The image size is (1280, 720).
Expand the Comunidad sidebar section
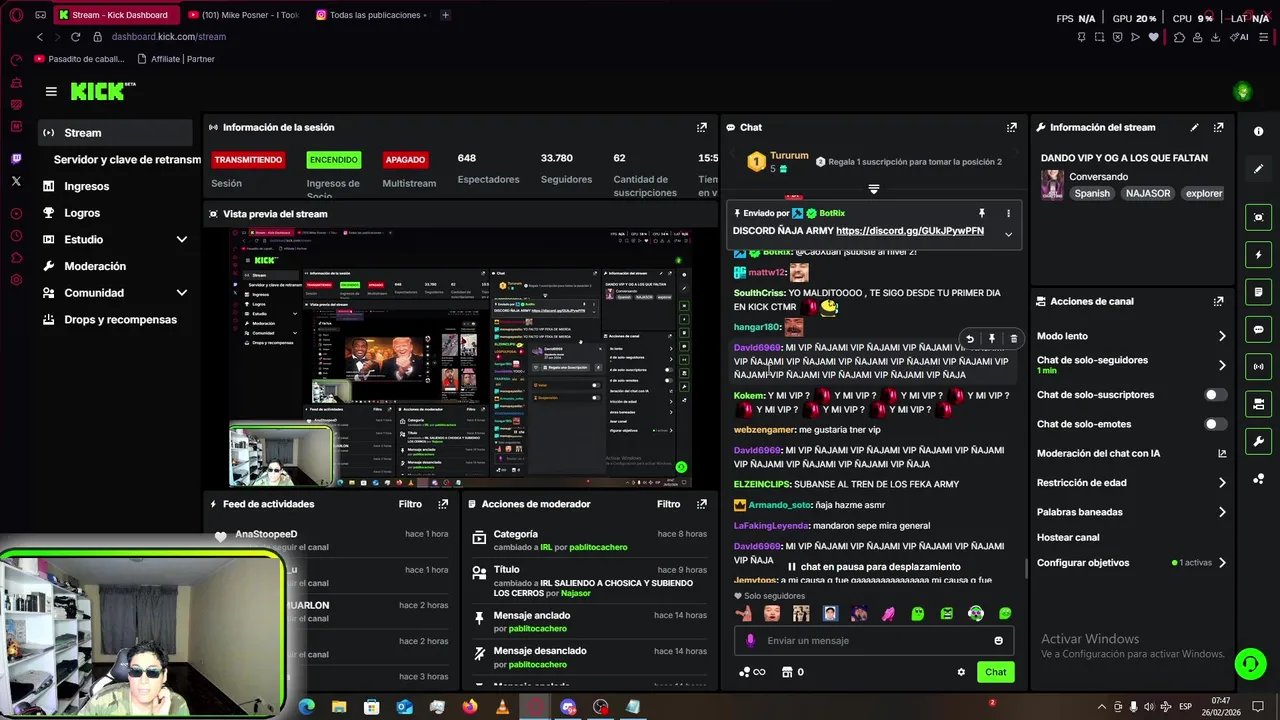click(x=181, y=293)
